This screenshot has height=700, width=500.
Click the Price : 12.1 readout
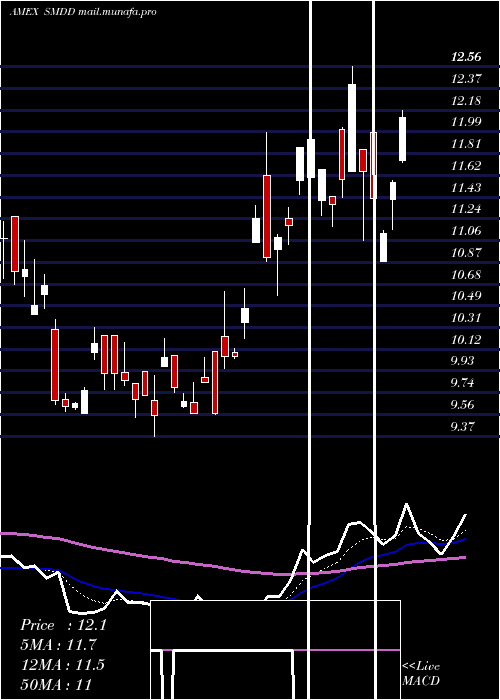tap(63, 625)
